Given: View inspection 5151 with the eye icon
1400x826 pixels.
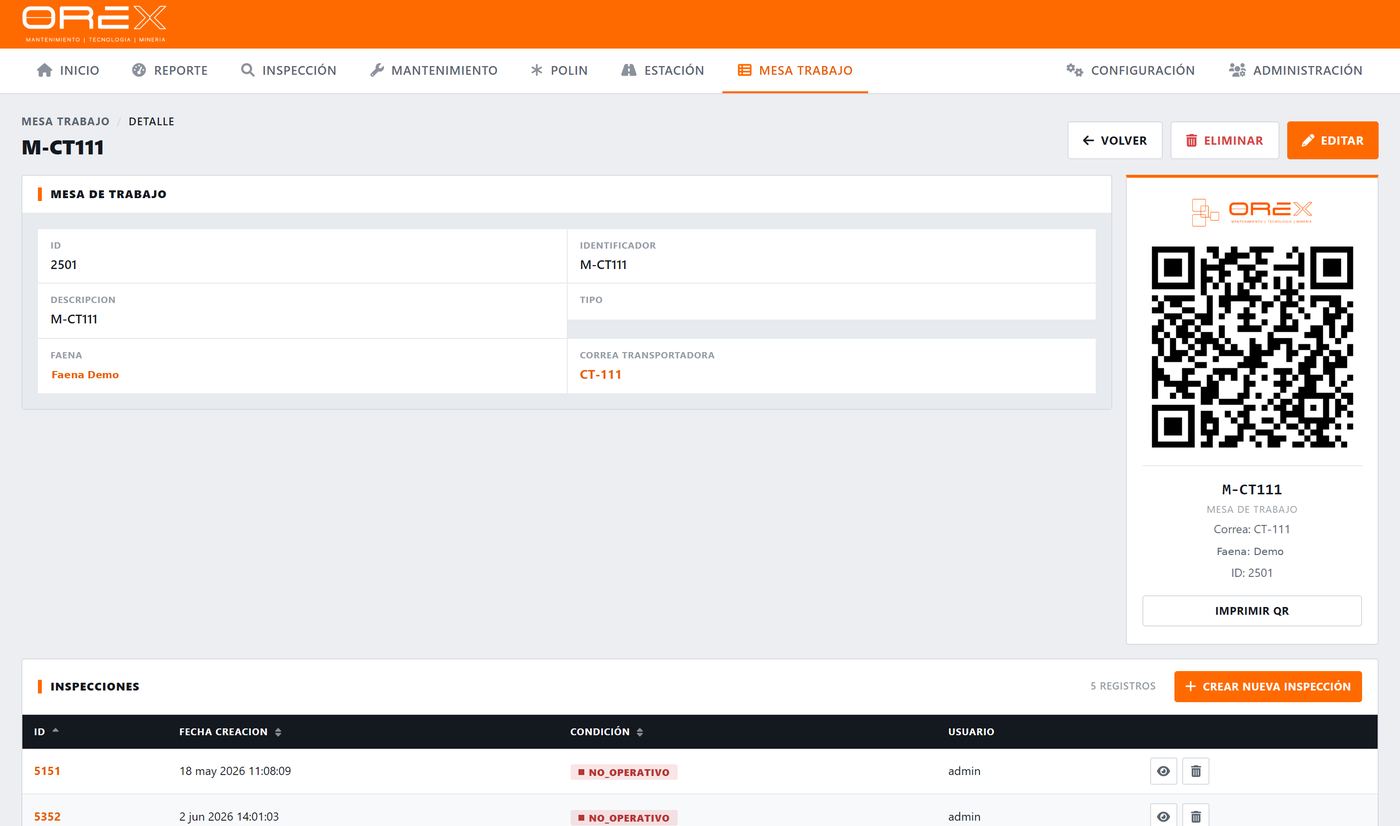Looking at the screenshot, I should click(1163, 771).
